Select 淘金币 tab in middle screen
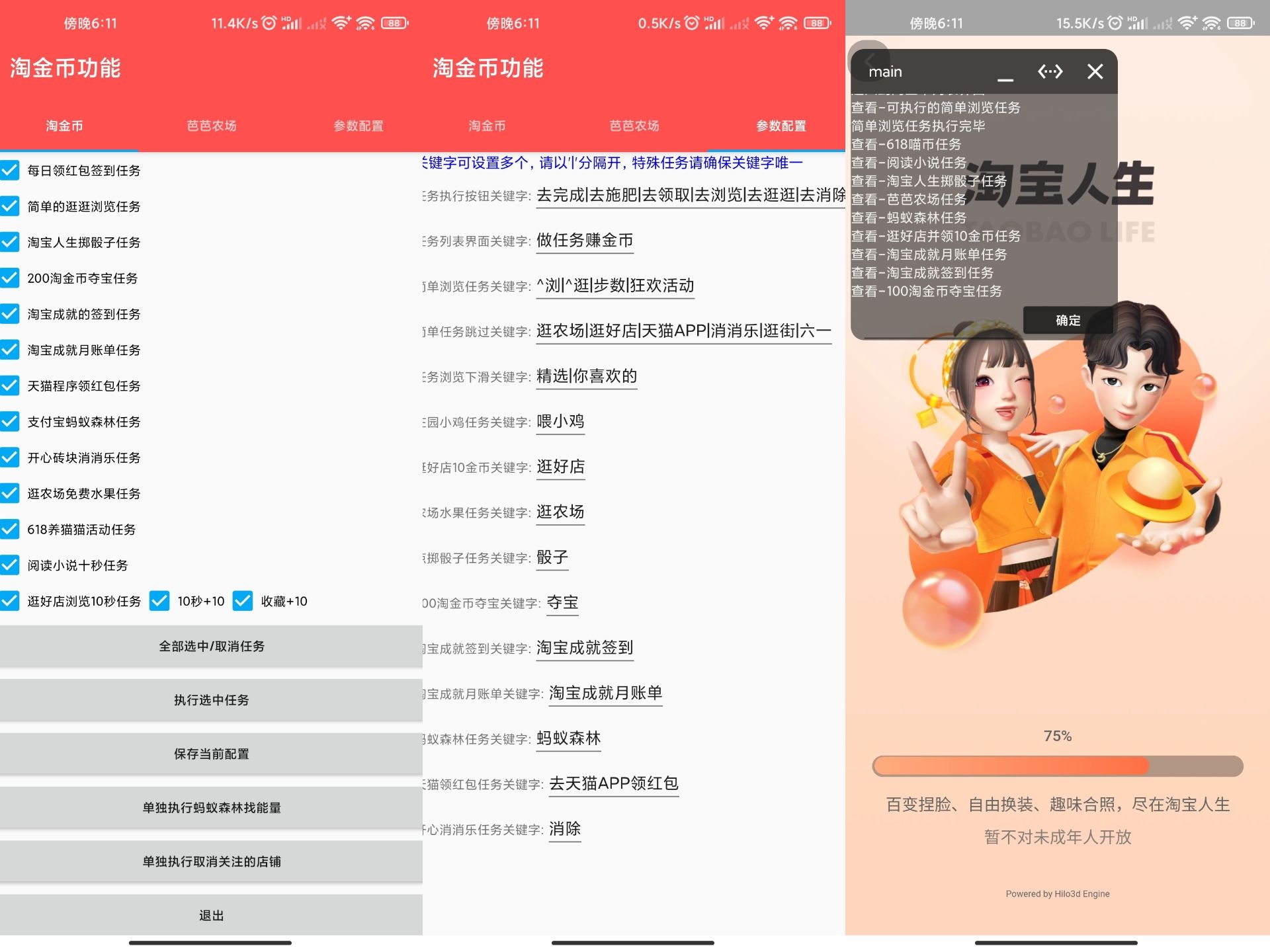The width and height of the screenshot is (1270, 952). pos(487,126)
